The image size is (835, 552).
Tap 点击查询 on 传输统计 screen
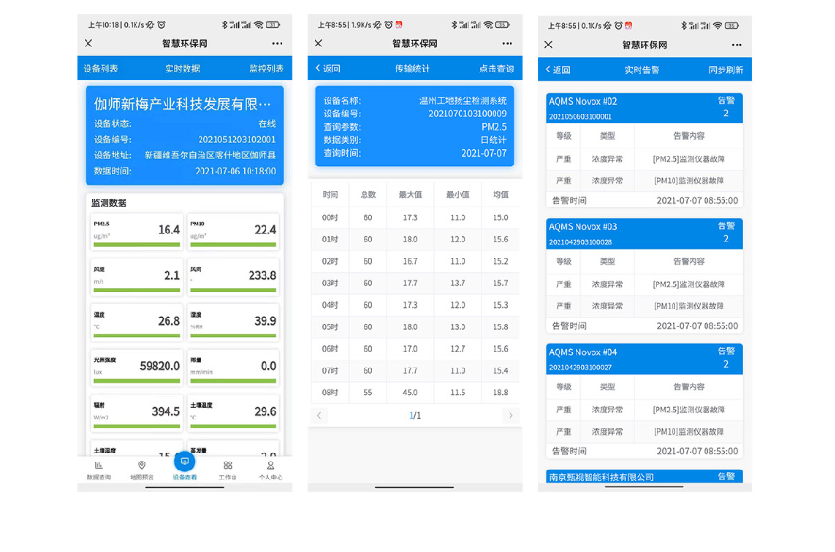(496, 68)
